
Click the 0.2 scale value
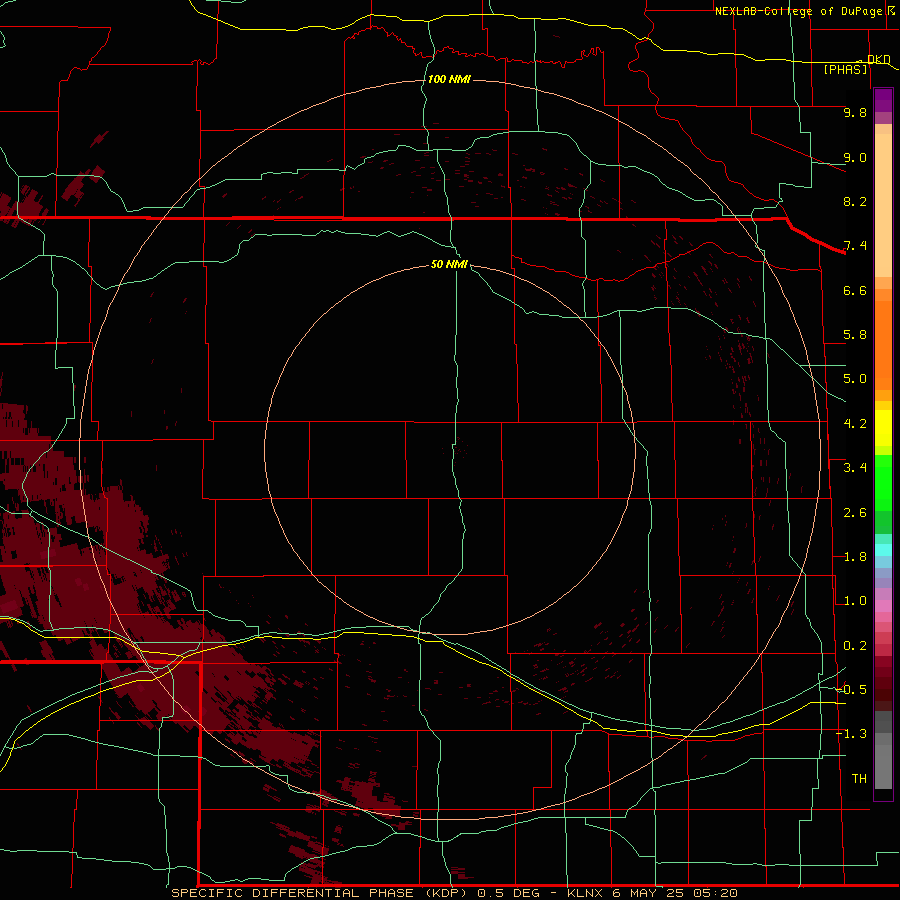coord(855,646)
